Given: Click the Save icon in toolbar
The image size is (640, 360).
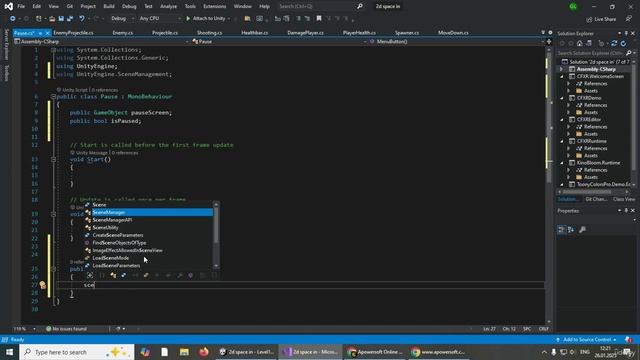Looking at the screenshot, I should coord(61,19).
